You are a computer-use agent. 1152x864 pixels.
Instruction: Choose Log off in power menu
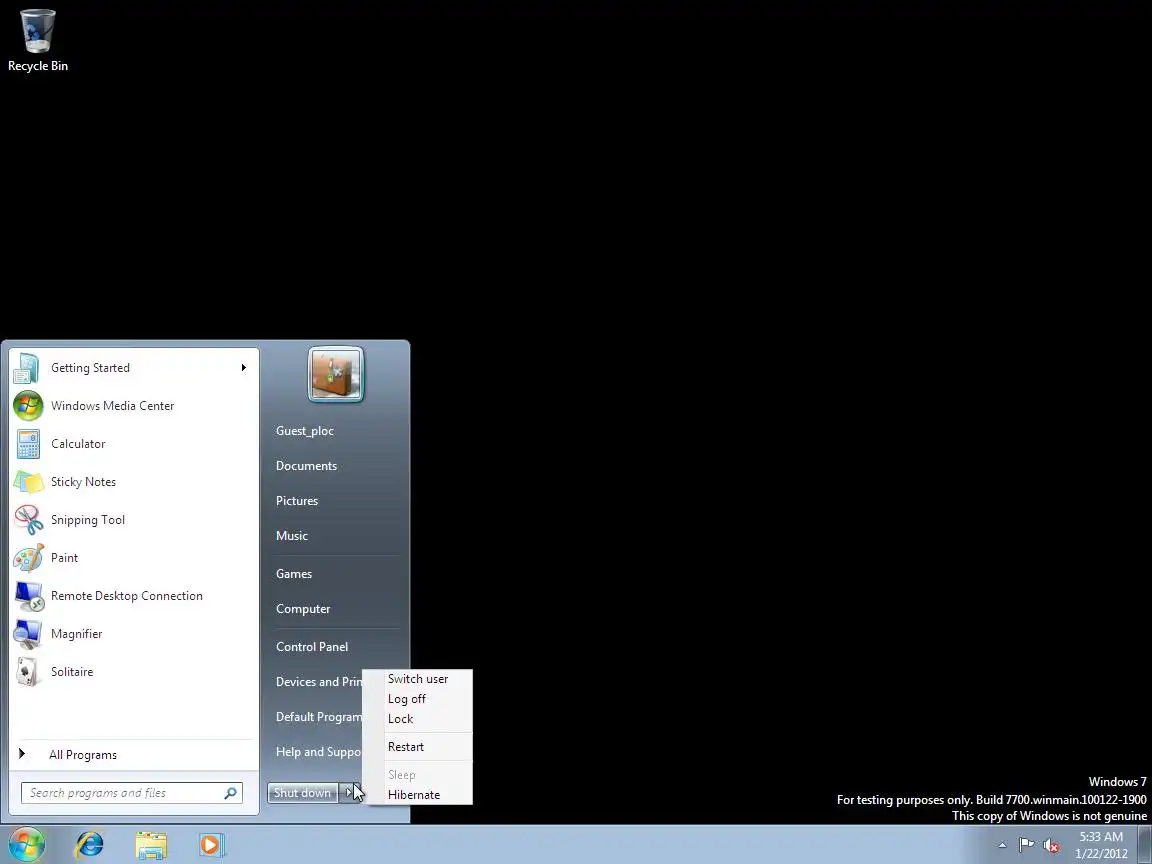(x=406, y=699)
